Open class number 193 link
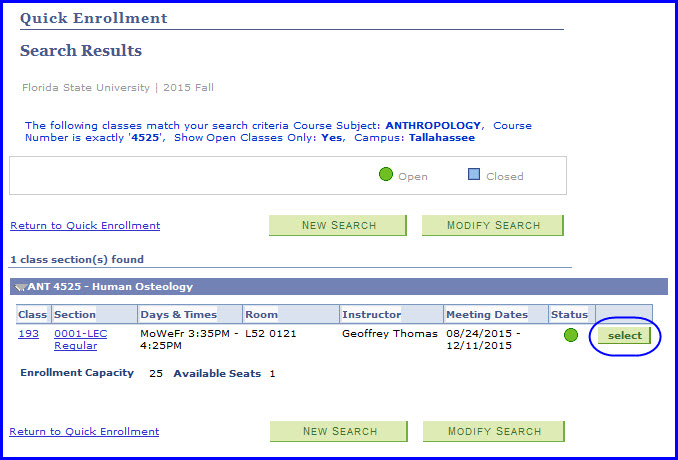 [29, 334]
